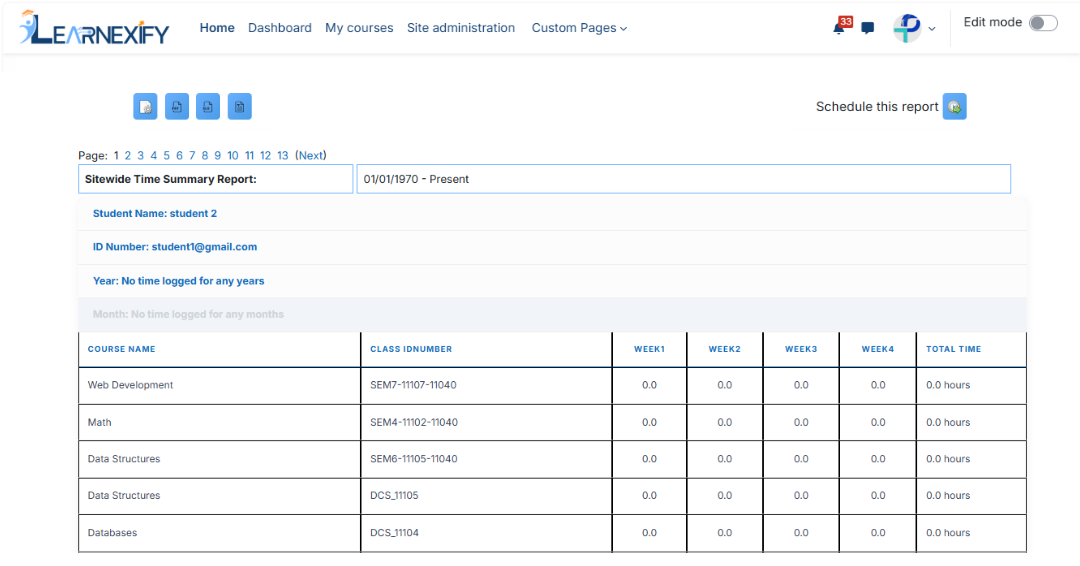
Task: Export report using the text file icon
Action: pyautogui.click(x=240, y=107)
